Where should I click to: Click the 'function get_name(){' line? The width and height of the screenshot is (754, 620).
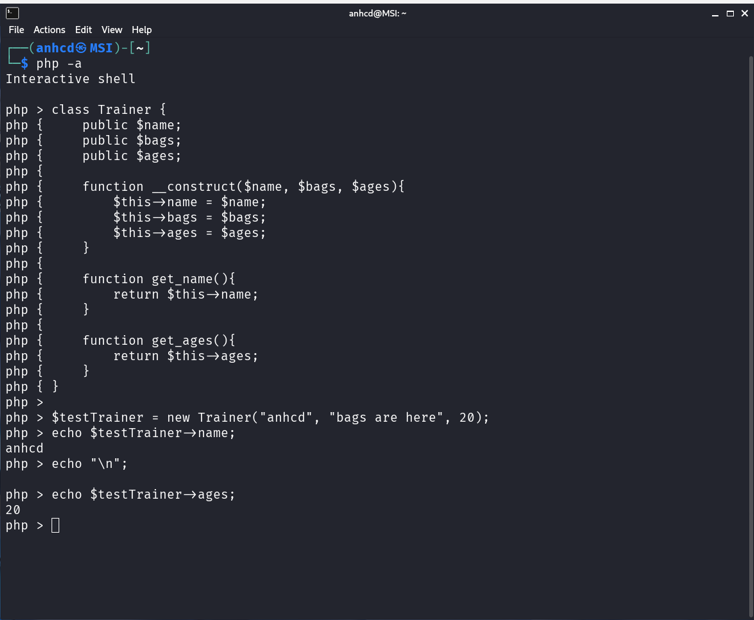pyautogui.click(x=159, y=279)
